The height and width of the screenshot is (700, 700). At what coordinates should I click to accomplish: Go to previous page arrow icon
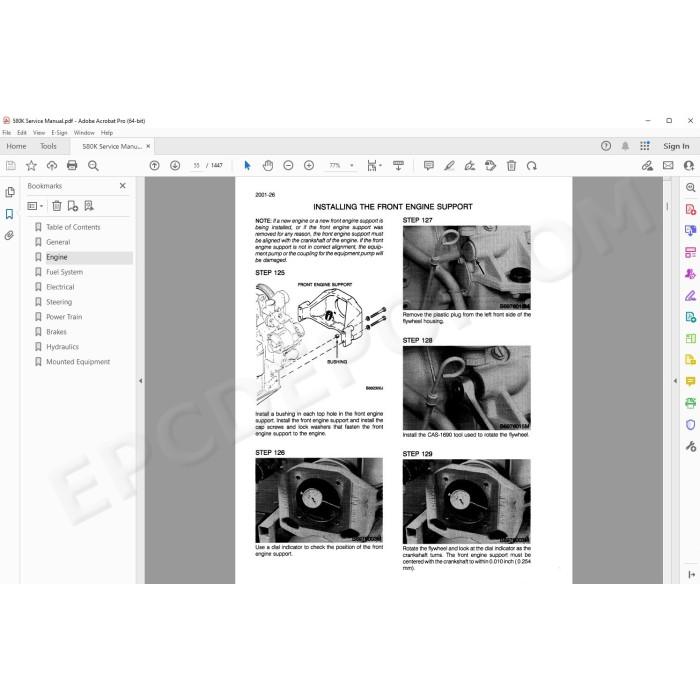point(154,166)
